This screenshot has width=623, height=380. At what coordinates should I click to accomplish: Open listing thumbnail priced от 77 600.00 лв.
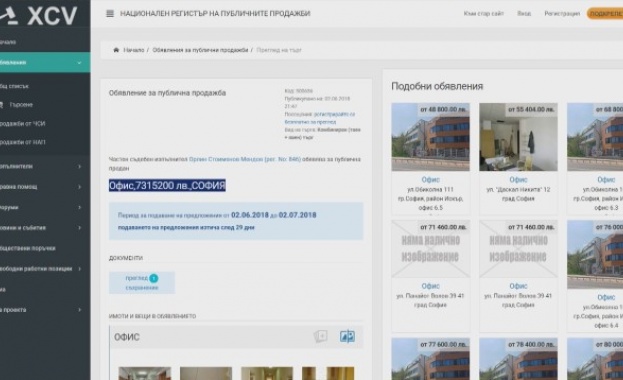point(430,359)
